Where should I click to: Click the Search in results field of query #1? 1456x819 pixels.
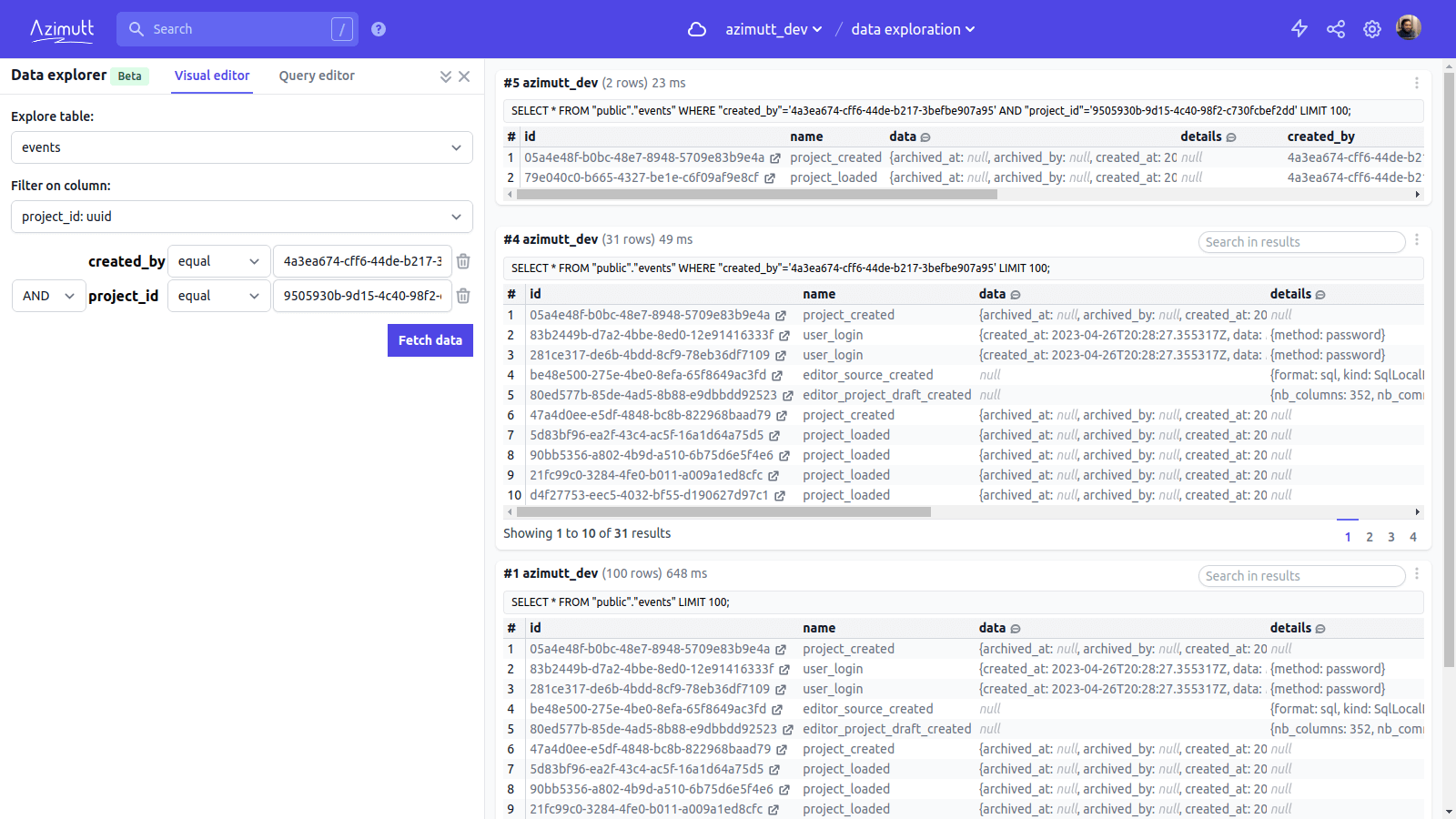(1300, 575)
